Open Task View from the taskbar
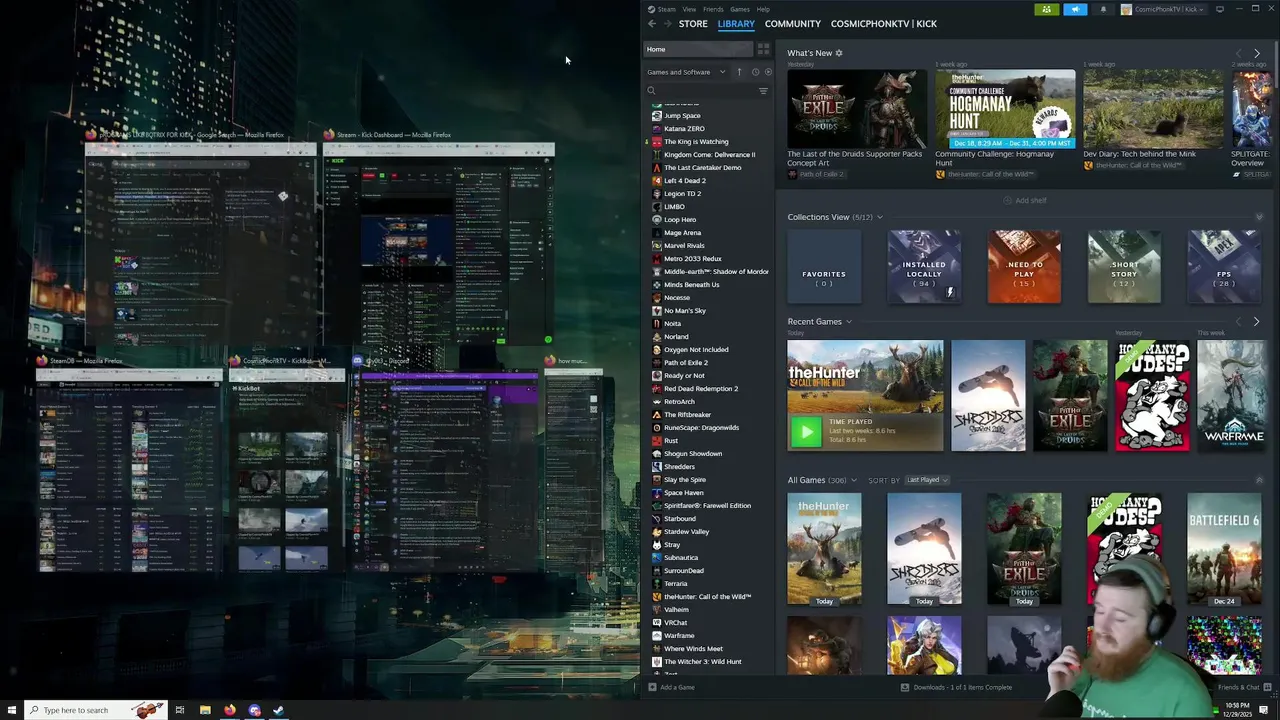The image size is (1280, 720). [180, 710]
